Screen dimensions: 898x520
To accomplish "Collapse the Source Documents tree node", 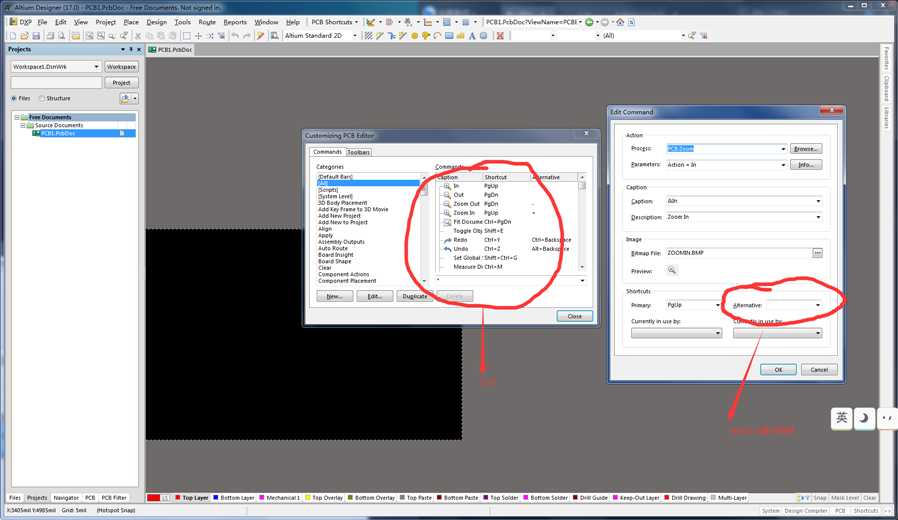I will tap(23, 125).
